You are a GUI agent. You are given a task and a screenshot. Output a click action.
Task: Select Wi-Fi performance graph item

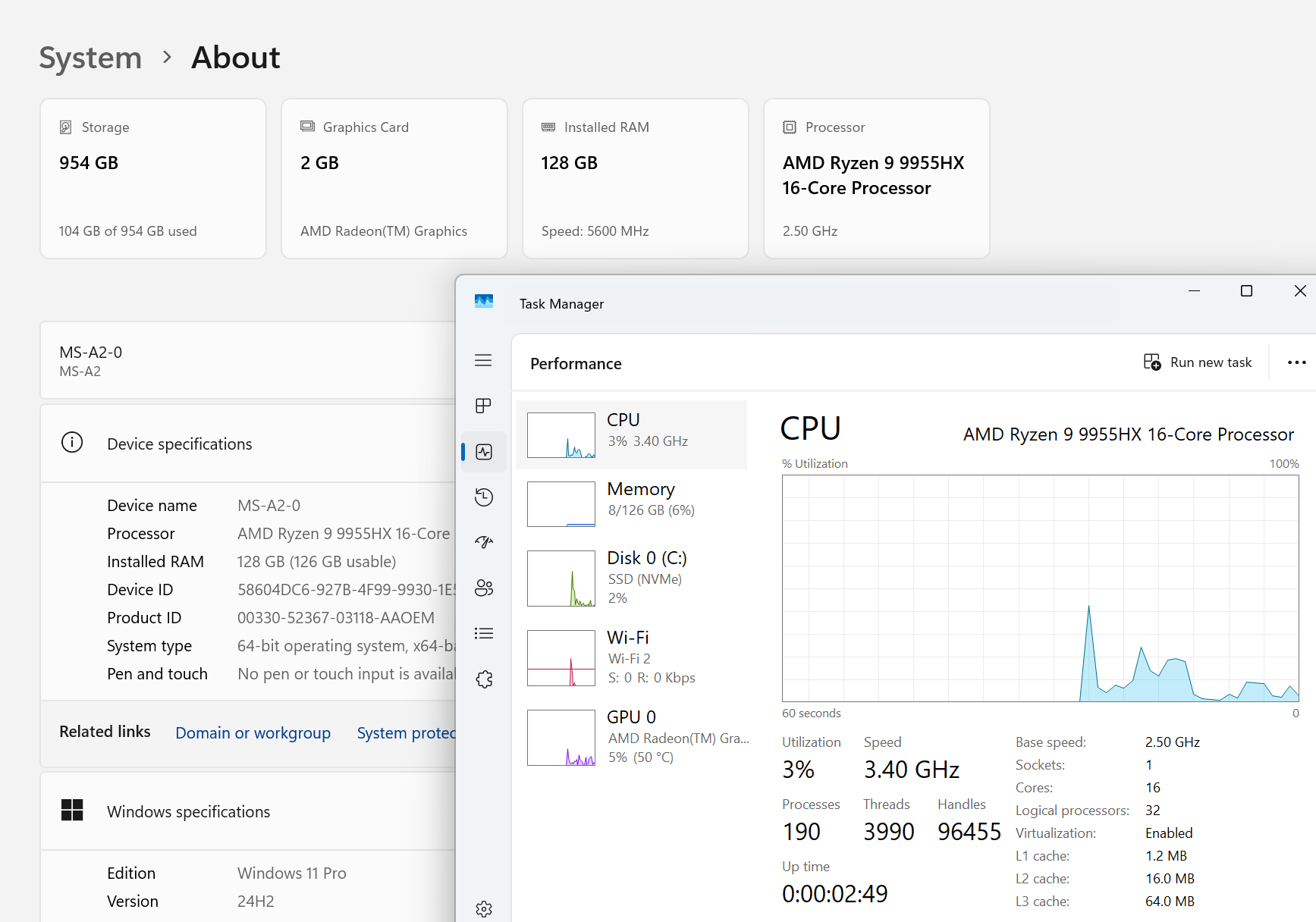coord(631,657)
